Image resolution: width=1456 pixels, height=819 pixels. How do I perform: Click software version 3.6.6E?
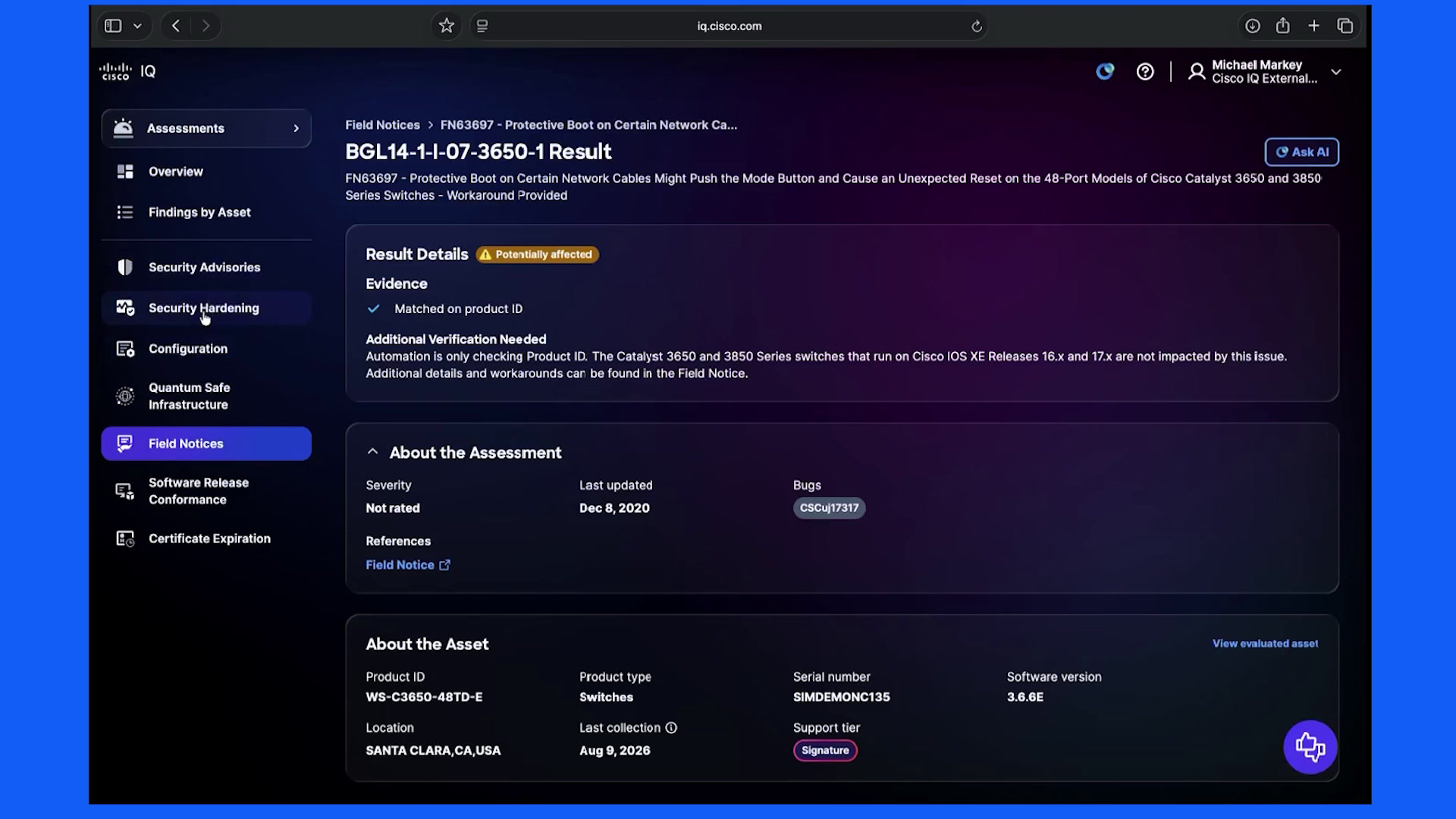[x=1025, y=697]
